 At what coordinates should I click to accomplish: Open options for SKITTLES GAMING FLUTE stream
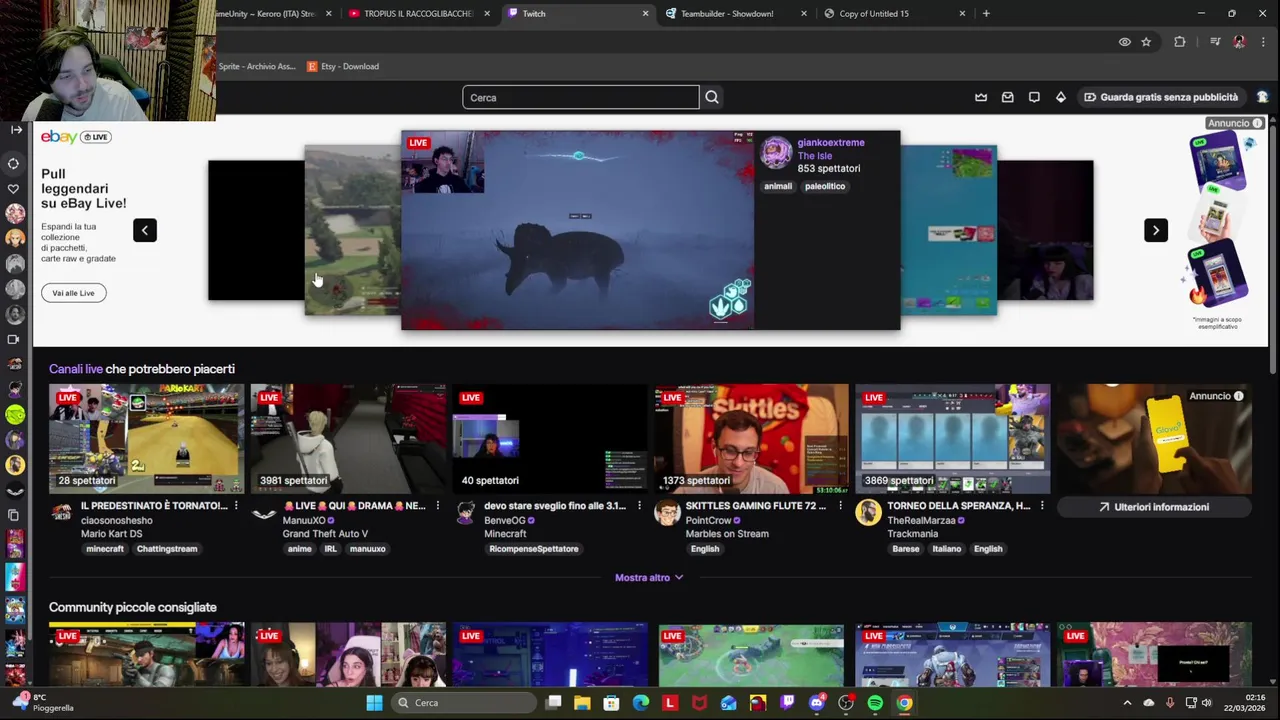[840, 506]
